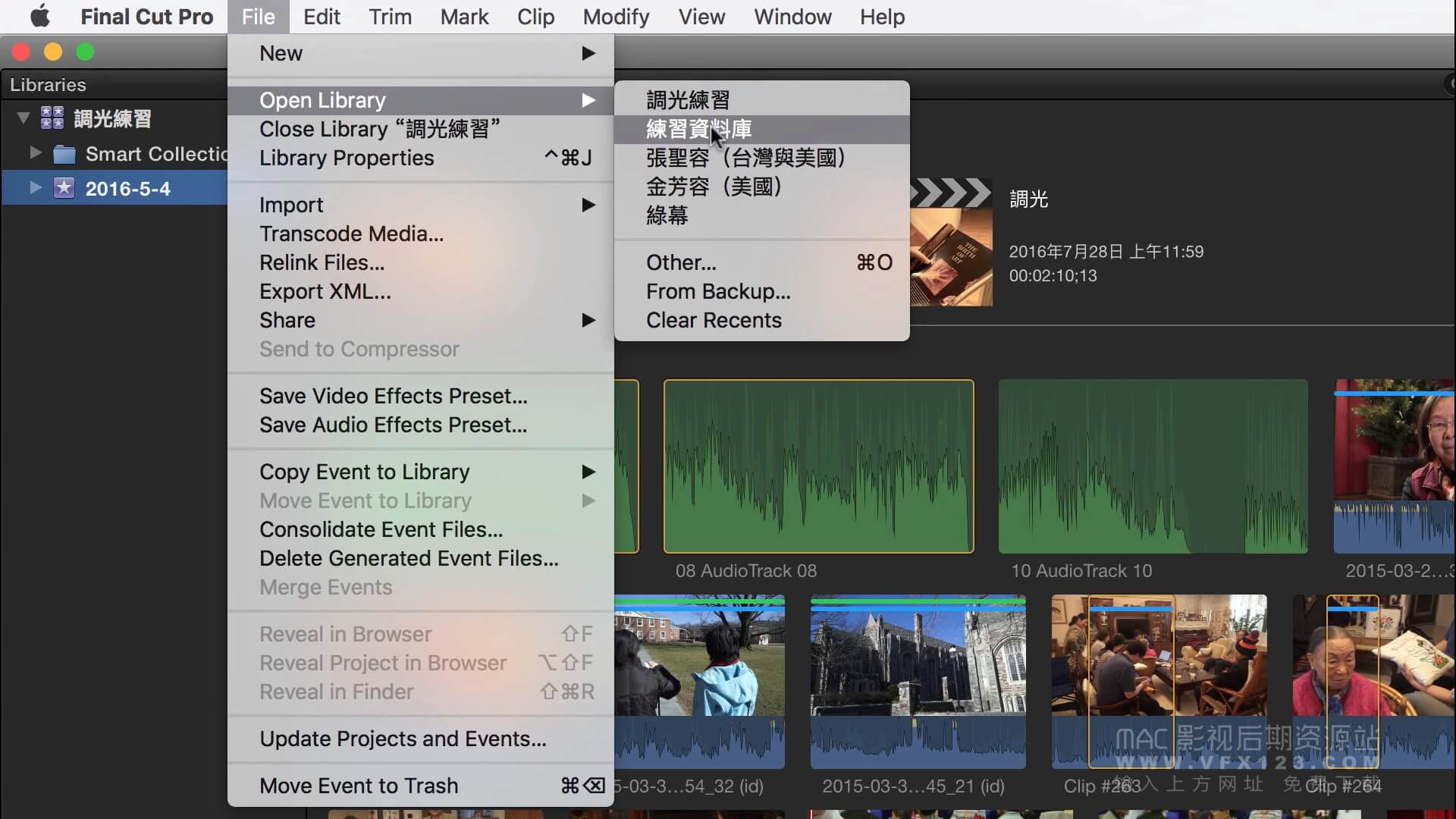Screen dimensions: 1456x819
Task: Open the Mark menu
Action: [x=464, y=16]
